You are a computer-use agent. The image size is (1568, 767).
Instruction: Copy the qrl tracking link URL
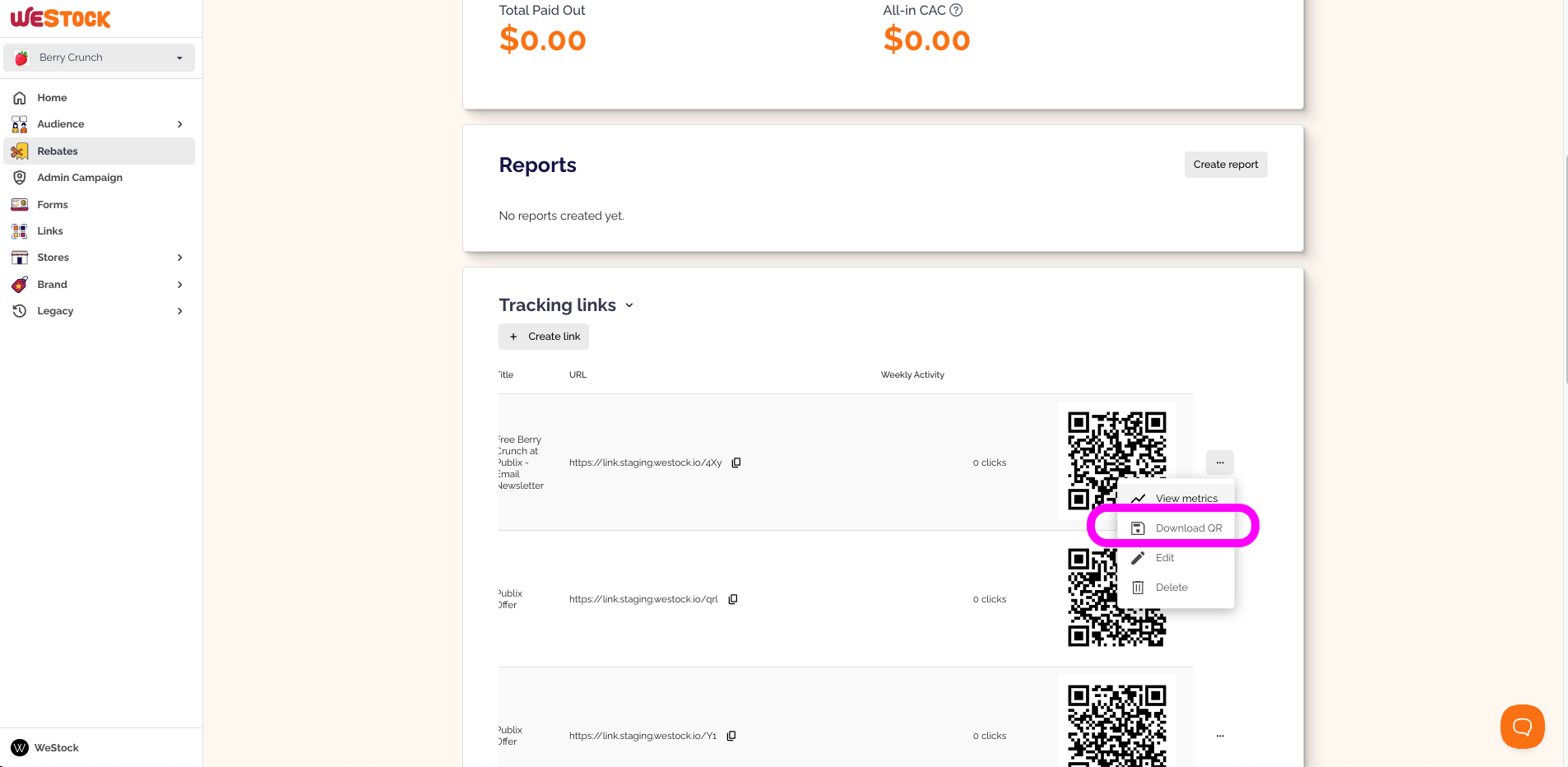pyautogui.click(x=733, y=599)
